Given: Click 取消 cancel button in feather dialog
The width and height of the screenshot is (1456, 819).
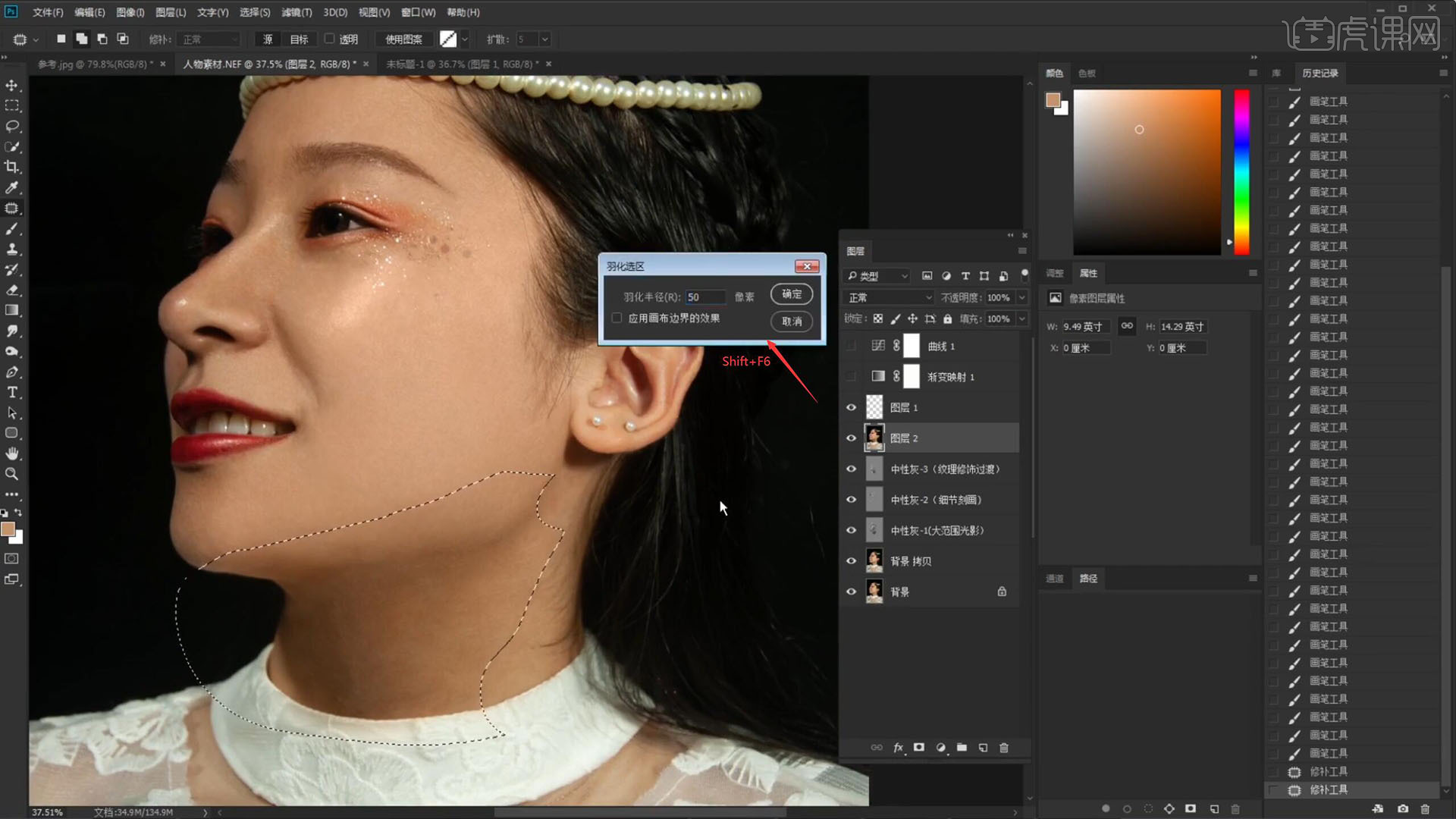Looking at the screenshot, I should [791, 322].
